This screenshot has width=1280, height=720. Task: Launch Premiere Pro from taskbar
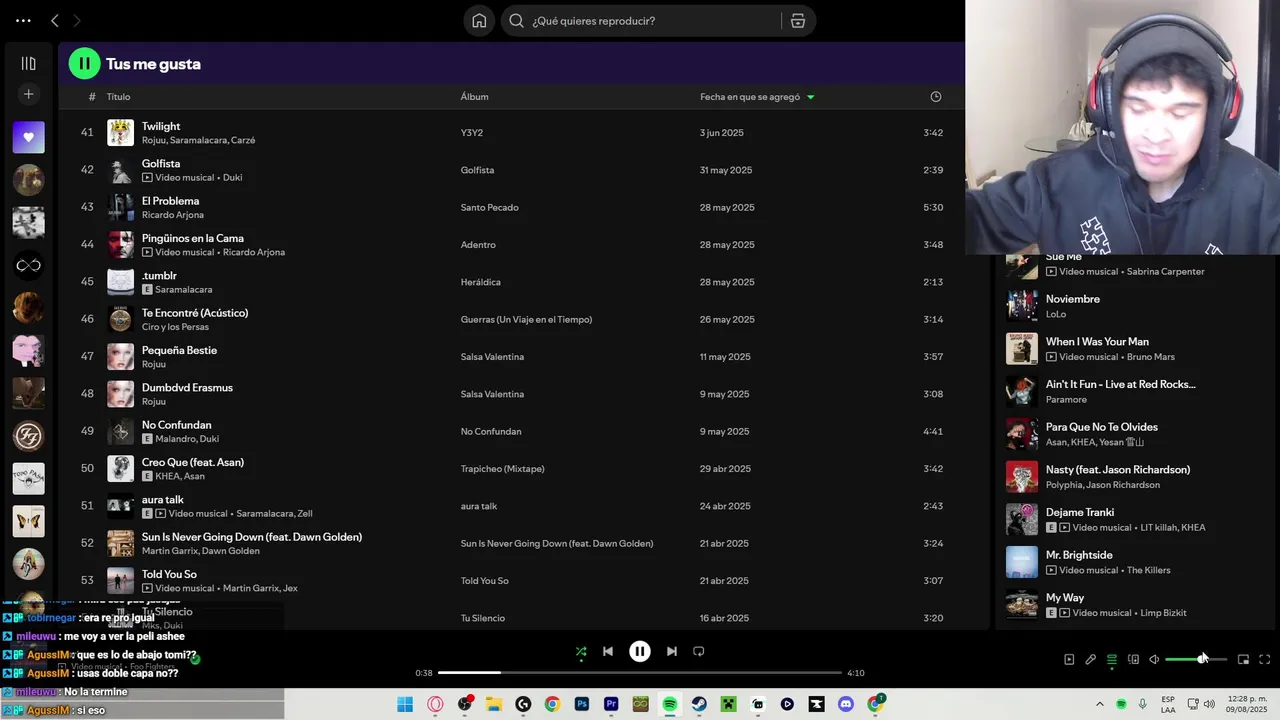[611, 704]
